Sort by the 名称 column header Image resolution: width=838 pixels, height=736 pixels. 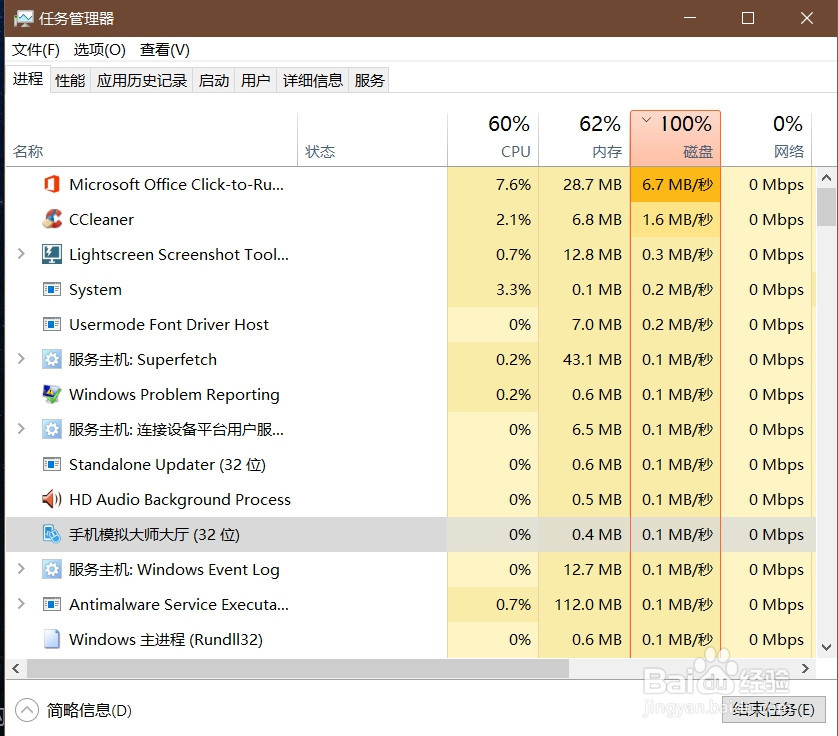click(152, 139)
